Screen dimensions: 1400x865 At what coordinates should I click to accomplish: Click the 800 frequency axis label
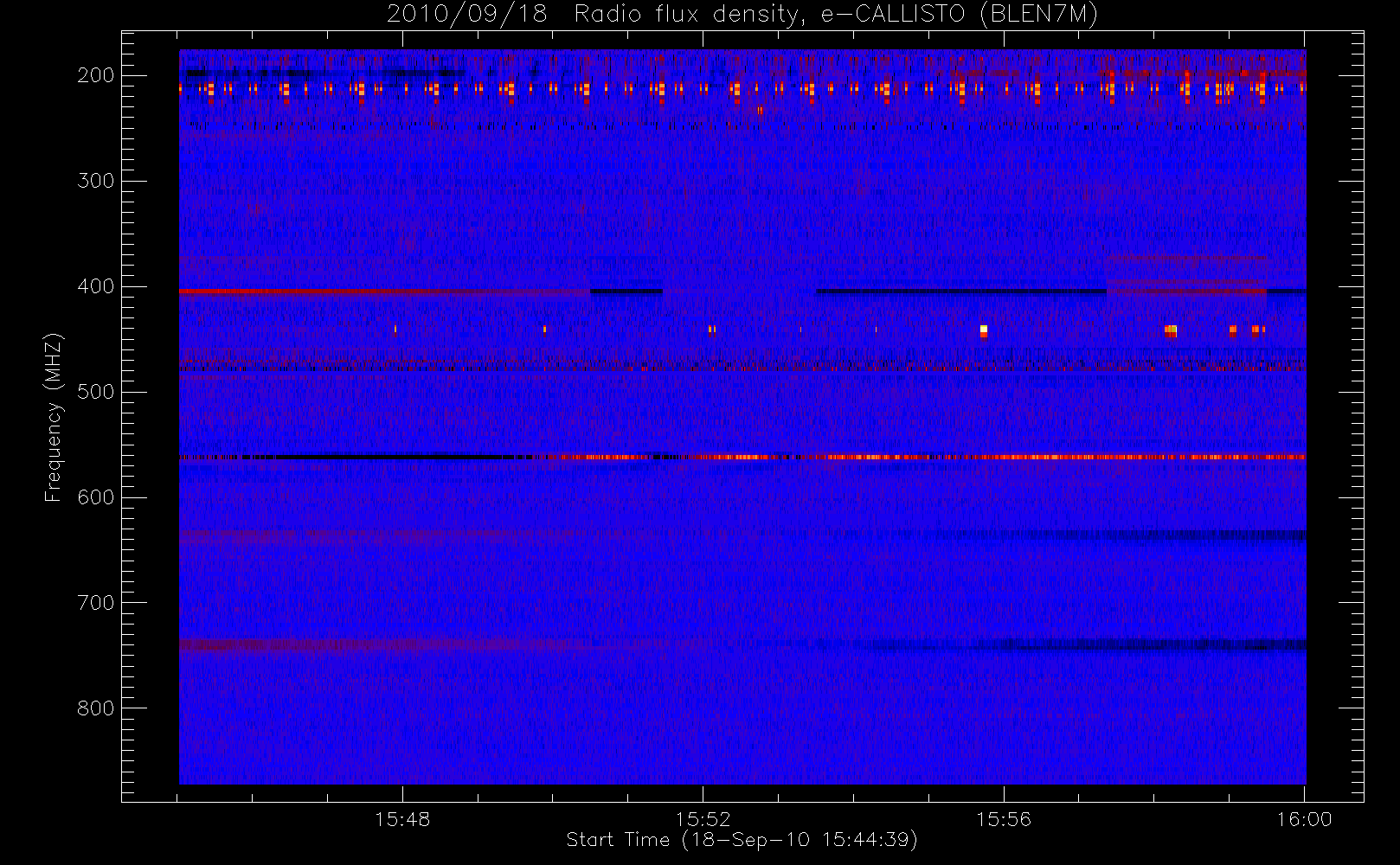pyautogui.click(x=95, y=709)
